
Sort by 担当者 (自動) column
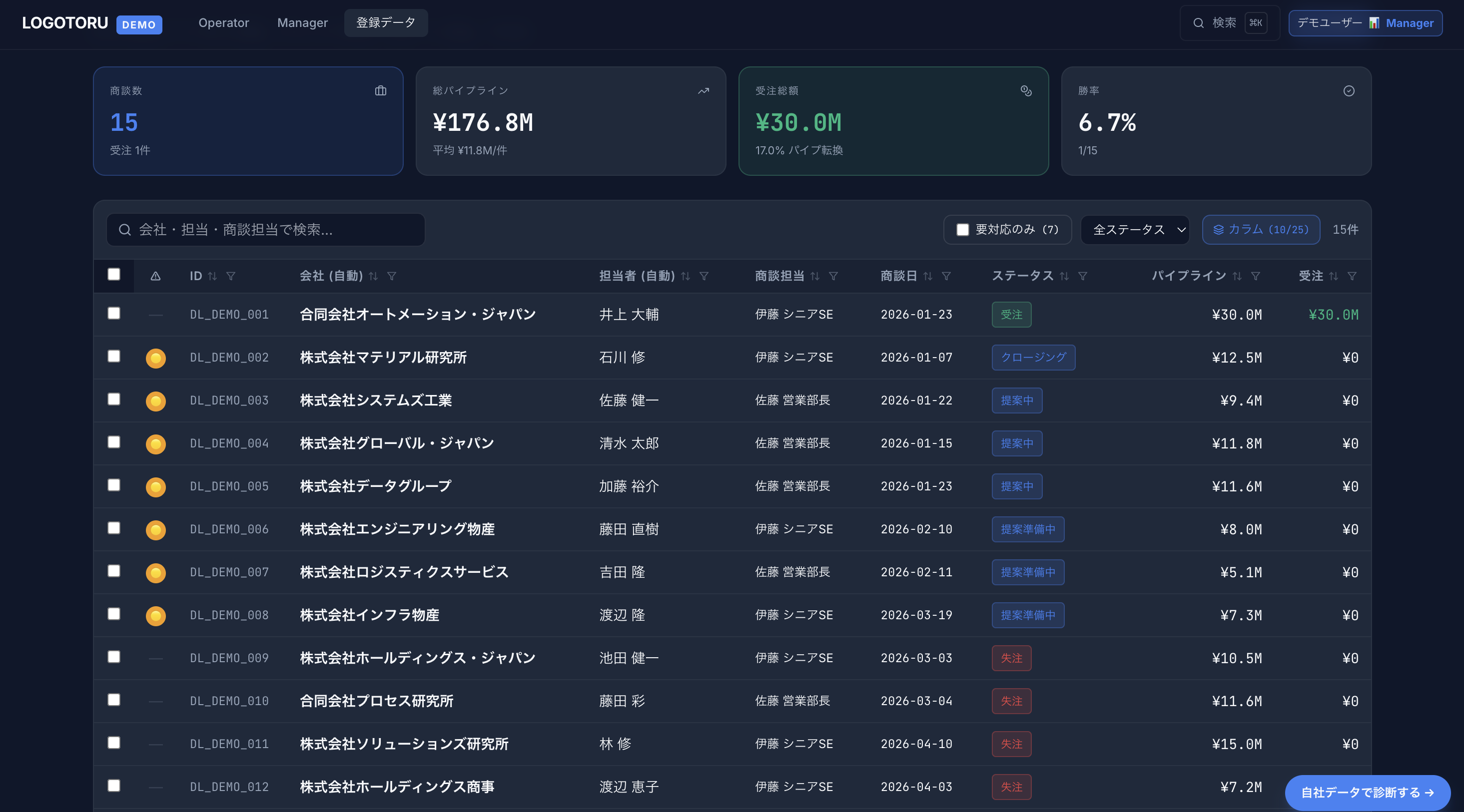coord(686,276)
